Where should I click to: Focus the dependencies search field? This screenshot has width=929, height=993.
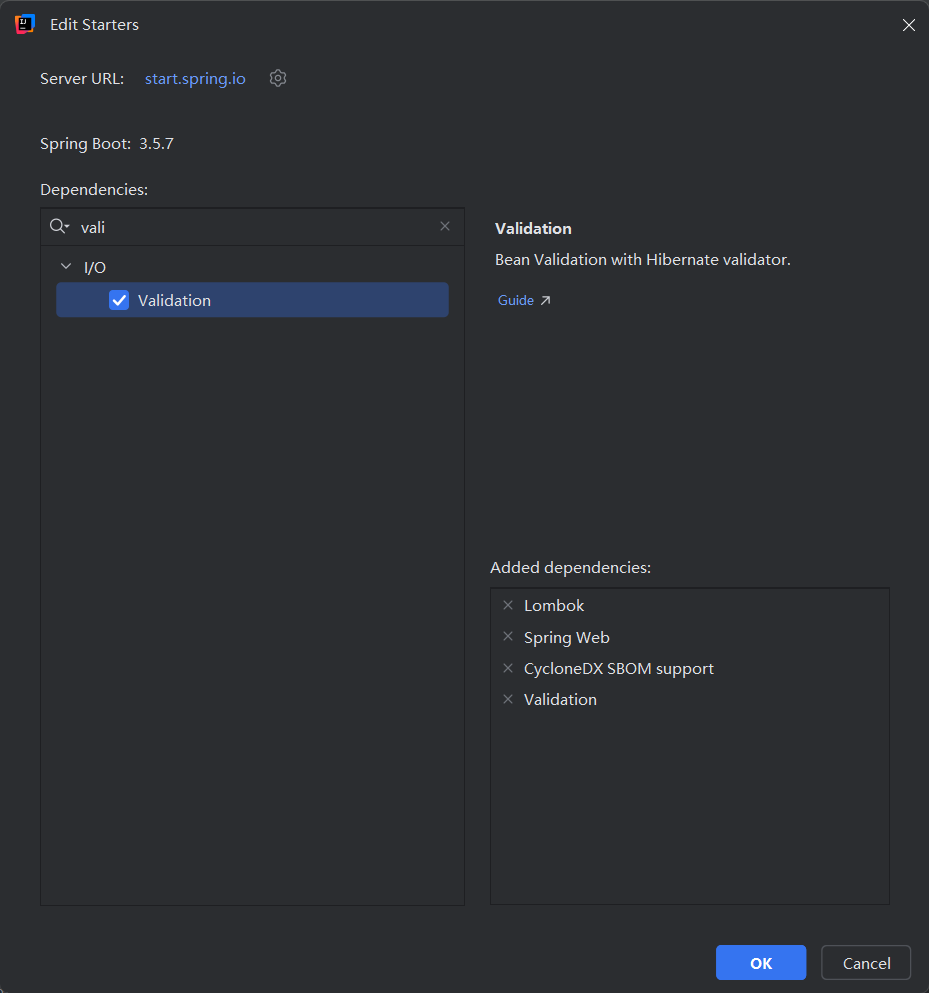click(x=253, y=227)
